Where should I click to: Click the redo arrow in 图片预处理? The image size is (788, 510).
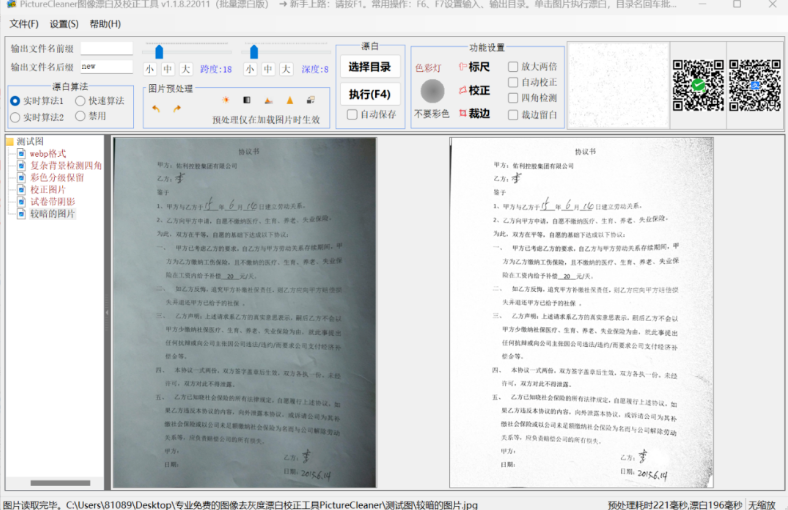pyautogui.click(x=177, y=109)
